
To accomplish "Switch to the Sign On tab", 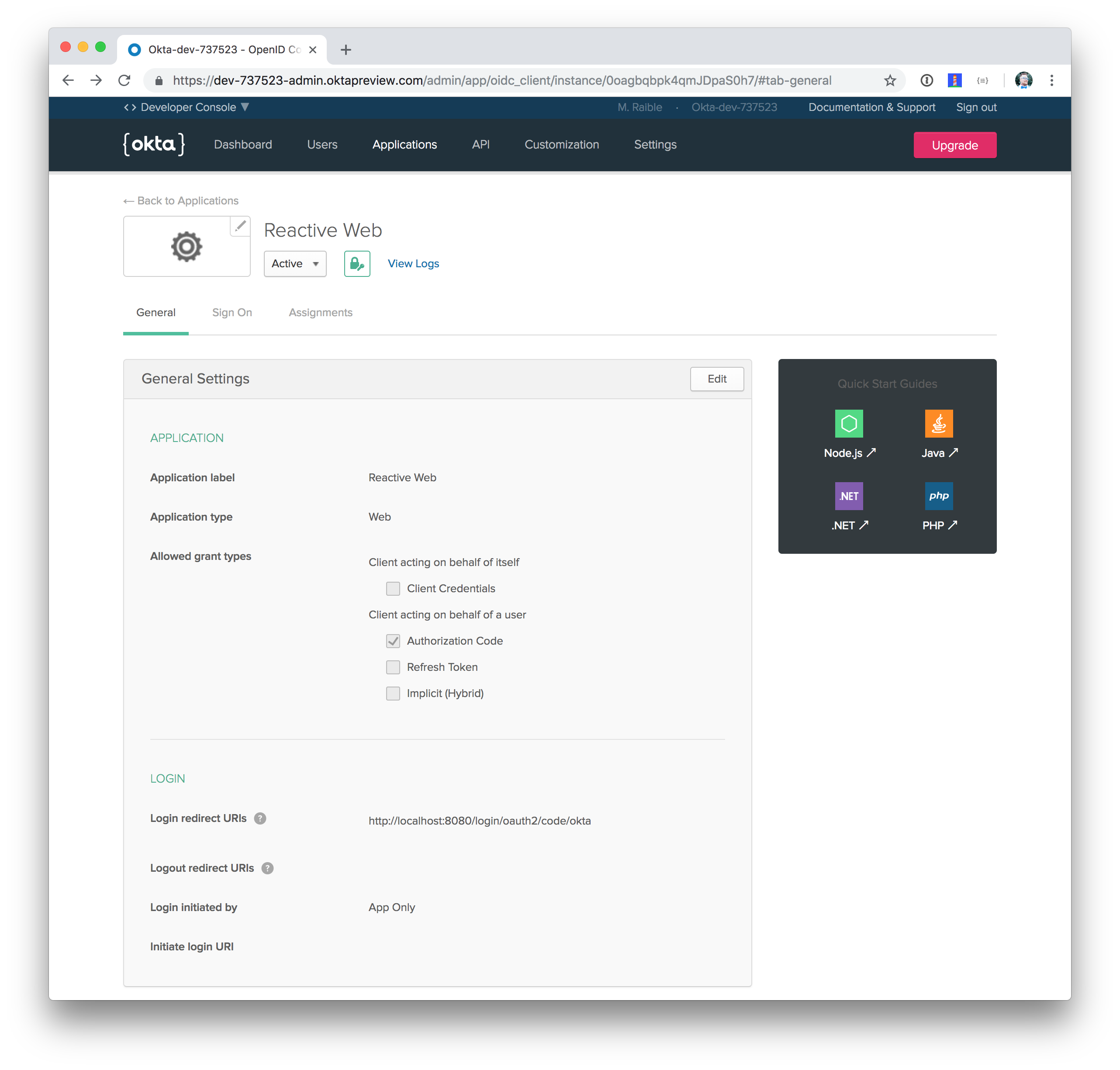I will click(231, 312).
